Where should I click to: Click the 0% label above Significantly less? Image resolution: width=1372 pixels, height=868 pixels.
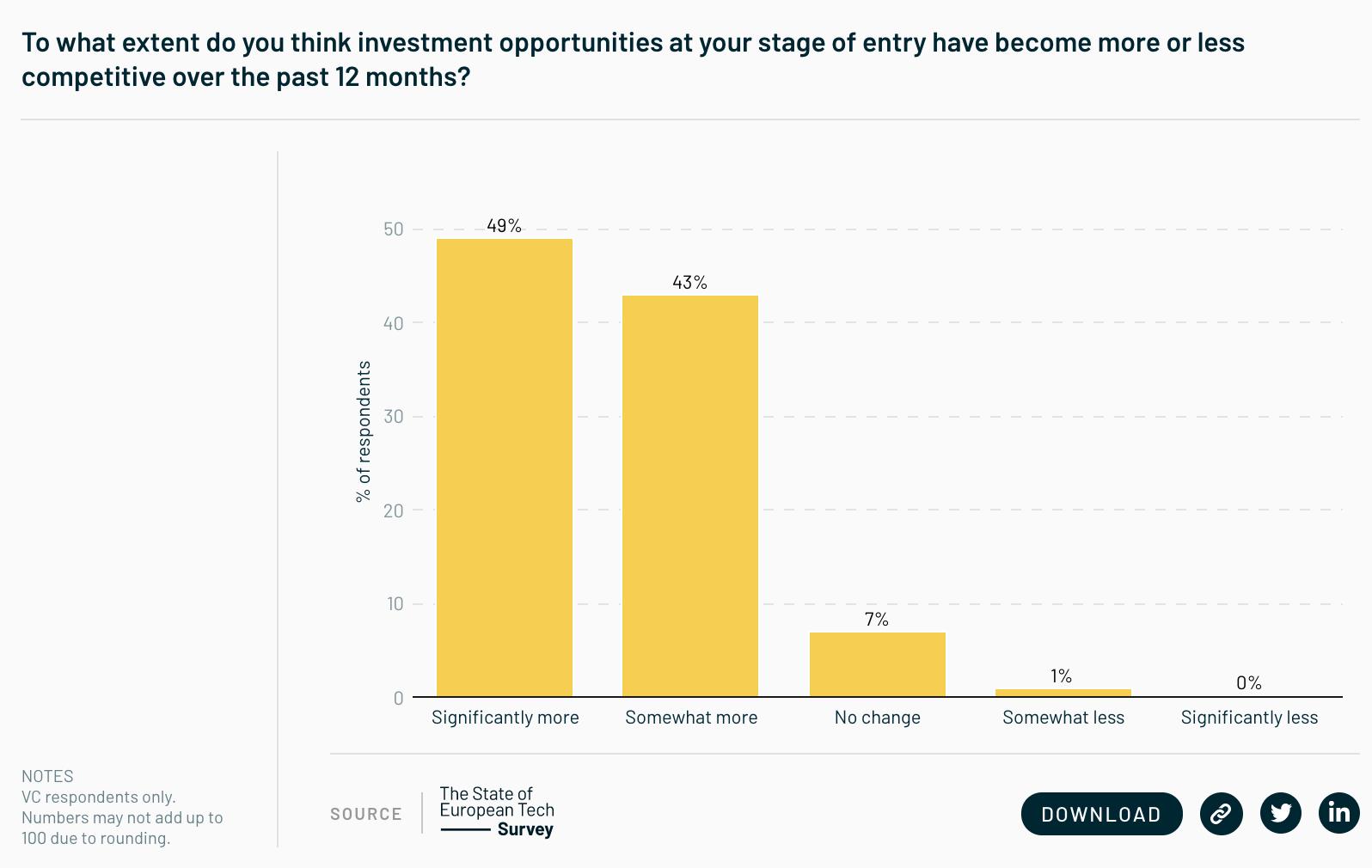pyautogui.click(x=1249, y=682)
